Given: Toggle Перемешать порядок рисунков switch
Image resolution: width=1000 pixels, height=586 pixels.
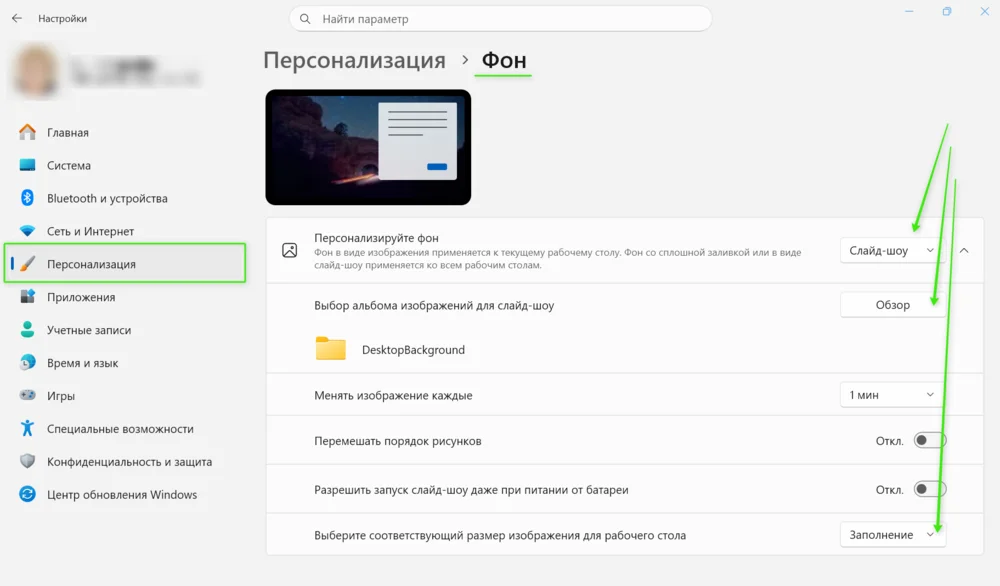Looking at the screenshot, I should pyautogui.click(x=930, y=441).
